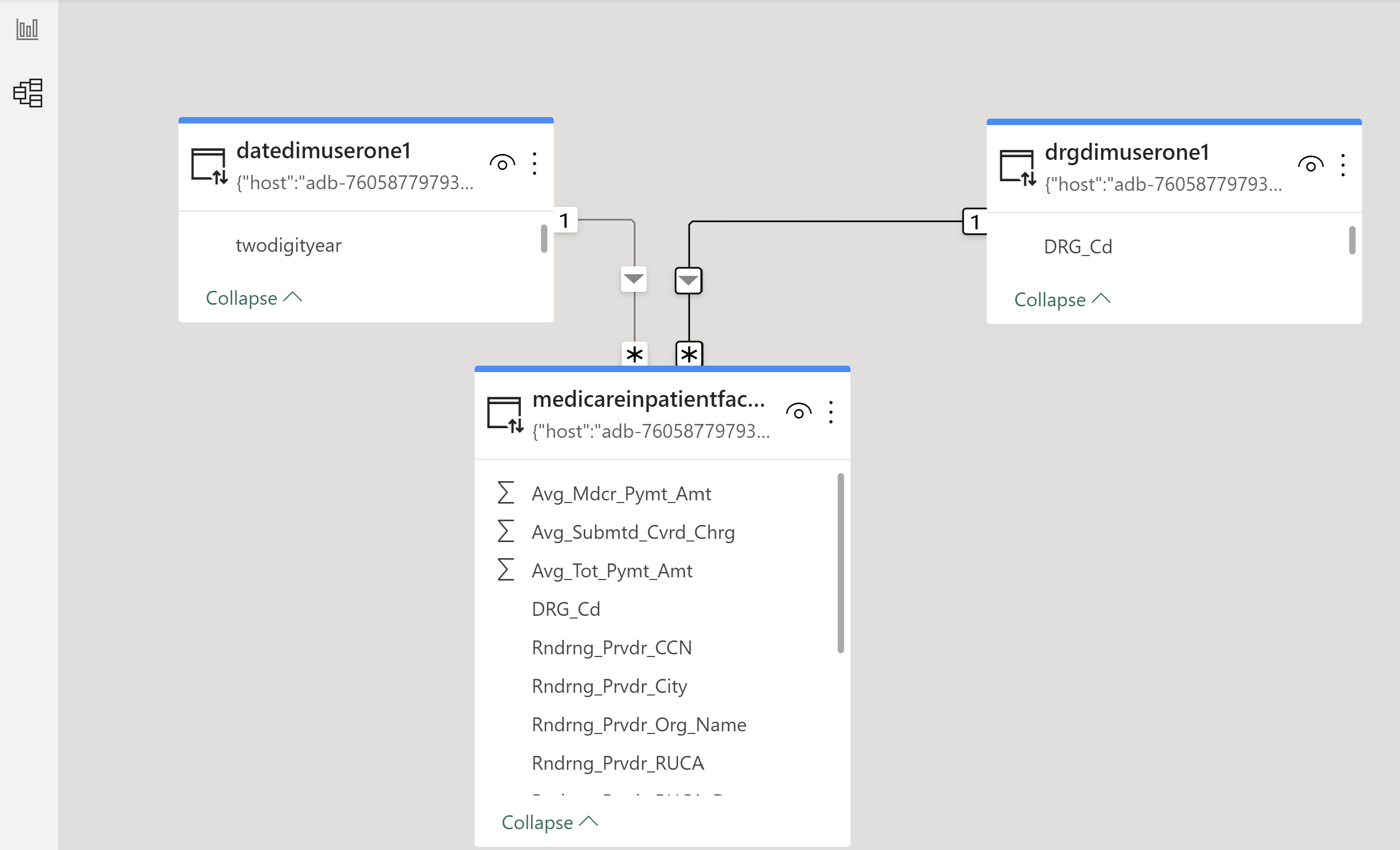Click the medicareinpatientfac field list scrollbar

840,562
